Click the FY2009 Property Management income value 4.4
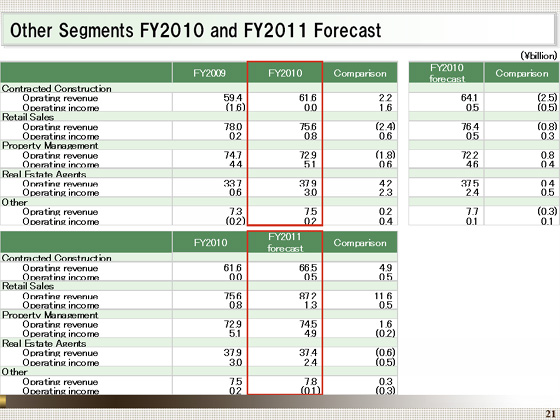560x420 pixels. (x=236, y=164)
